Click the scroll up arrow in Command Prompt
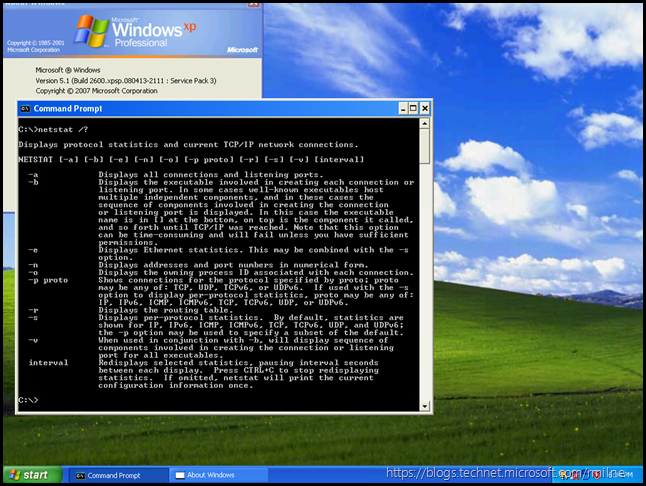The image size is (646, 486). coord(424,123)
